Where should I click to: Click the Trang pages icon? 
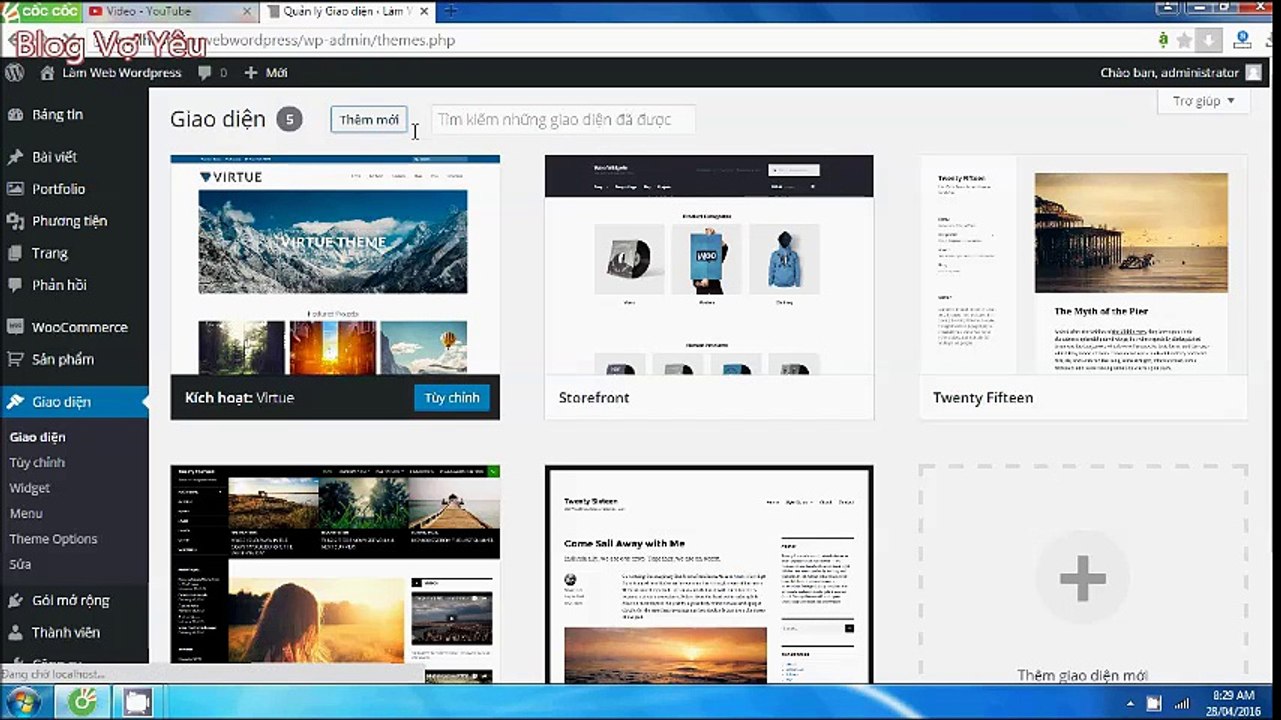point(15,253)
